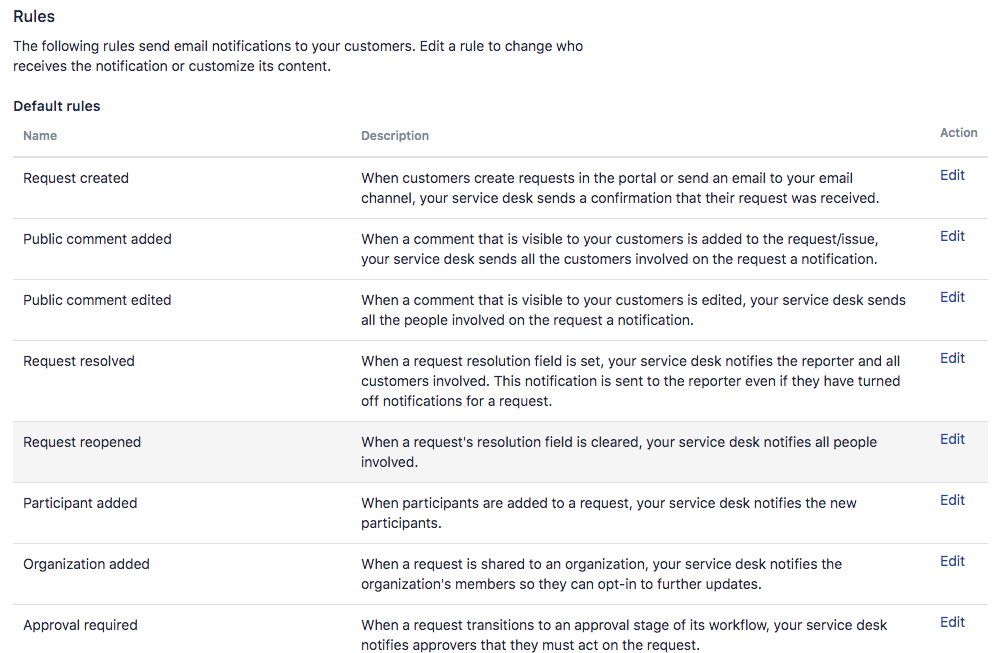997x653 pixels.
Task: Click the Request reopened row name
Action: point(82,442)
